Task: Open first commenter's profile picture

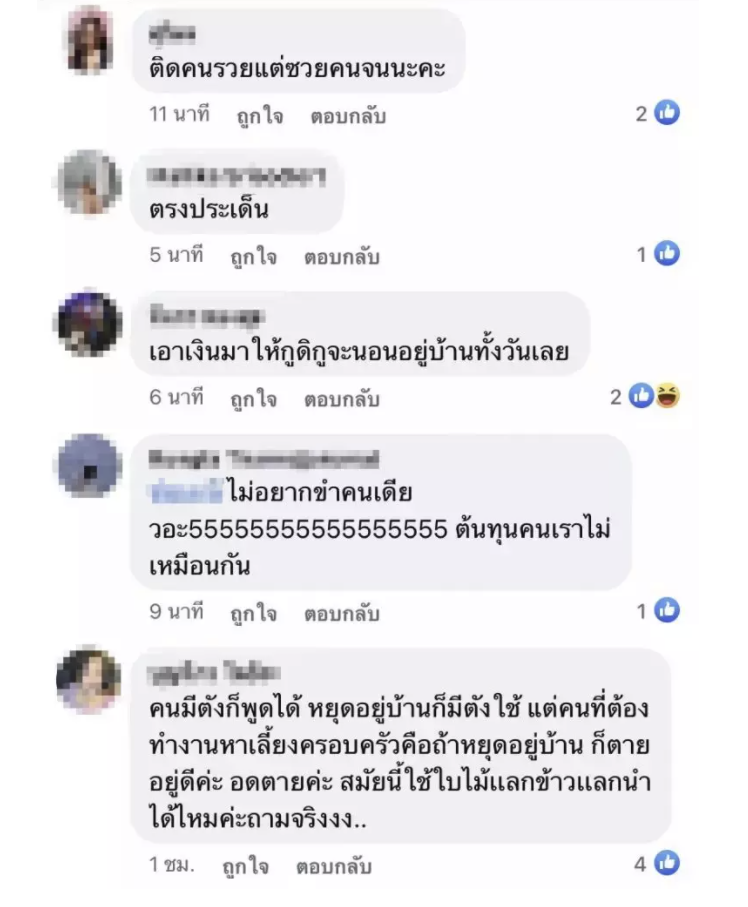Action: coord(89,40)
